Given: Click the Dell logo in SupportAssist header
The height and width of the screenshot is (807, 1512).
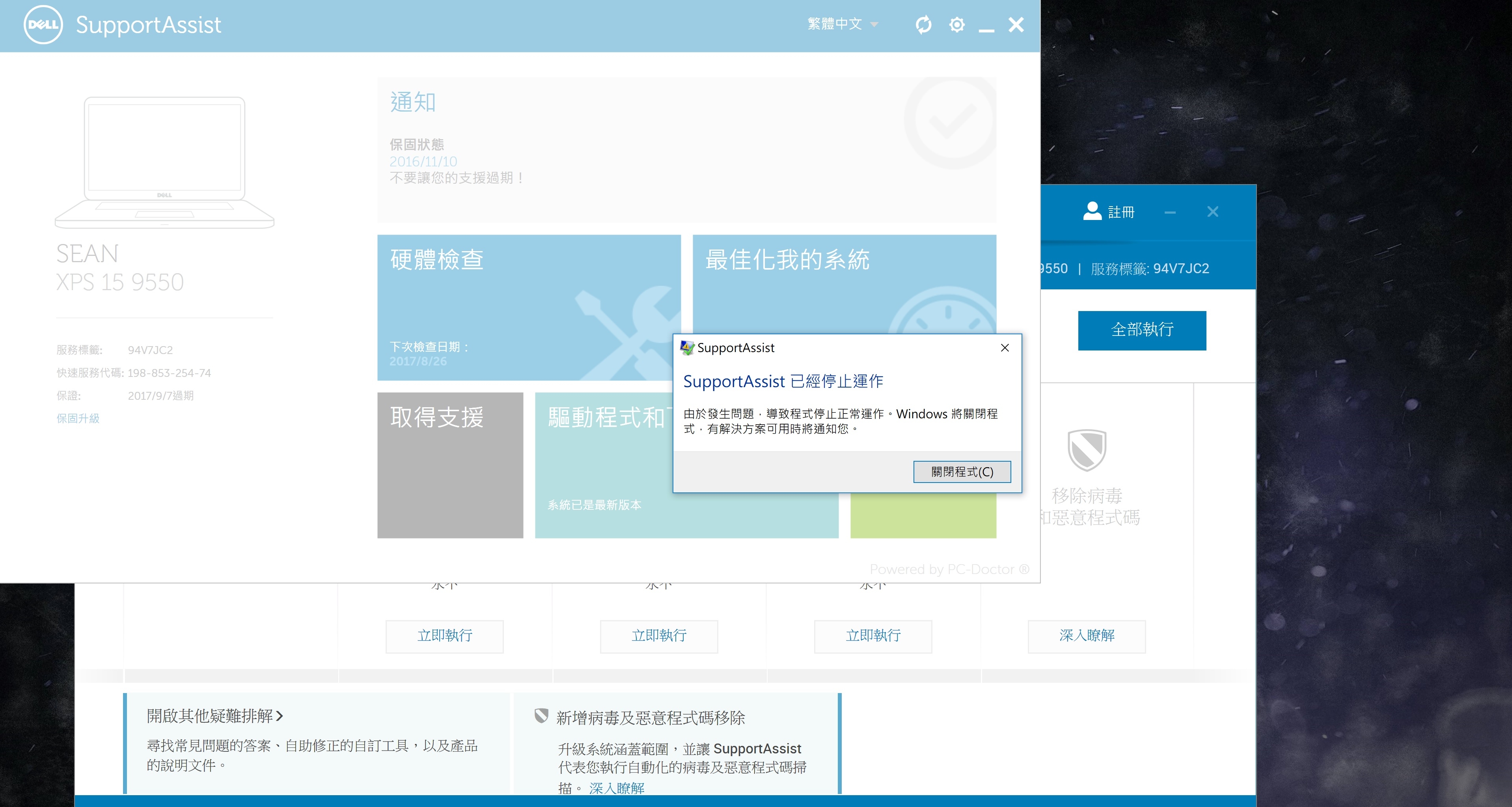Looking at the screenshot, I should (x=43, y=25).
